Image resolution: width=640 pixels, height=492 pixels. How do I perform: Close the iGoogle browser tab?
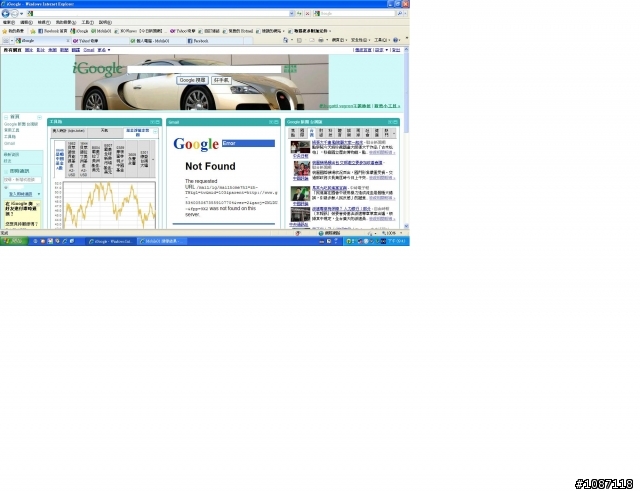(x=68, y=41)
